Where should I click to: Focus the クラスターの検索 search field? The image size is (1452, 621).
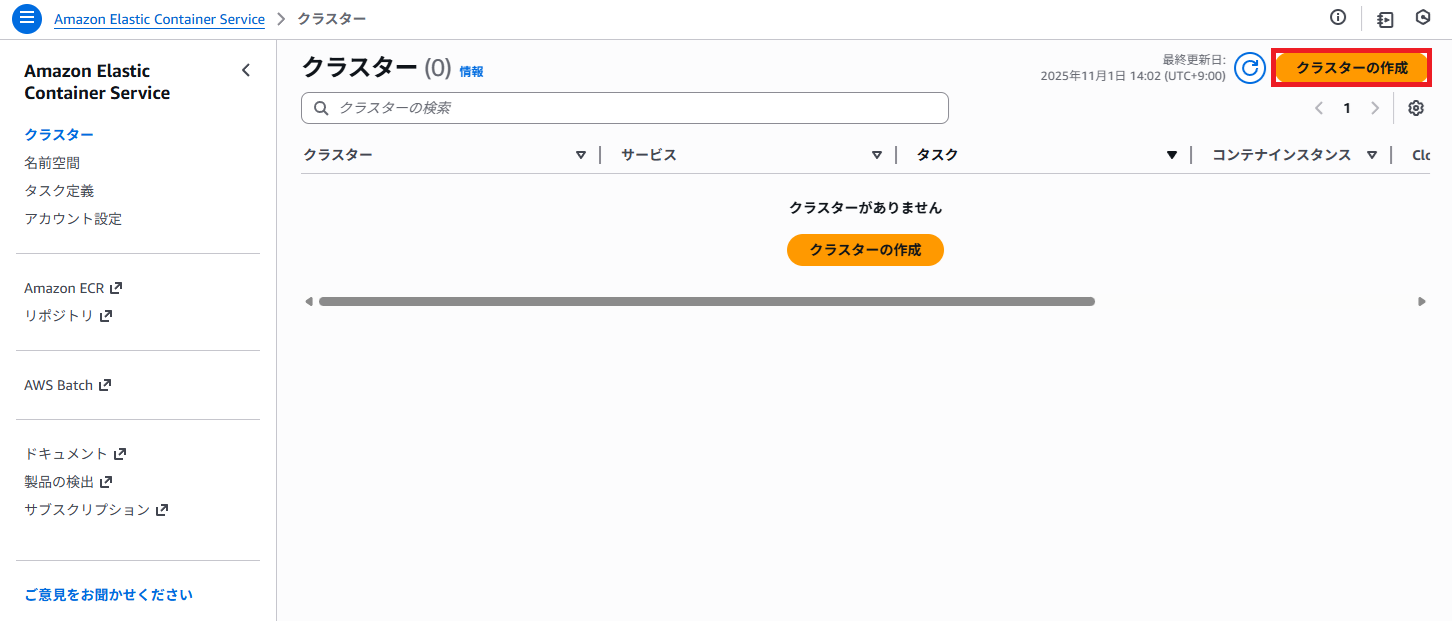pos(625,108)
